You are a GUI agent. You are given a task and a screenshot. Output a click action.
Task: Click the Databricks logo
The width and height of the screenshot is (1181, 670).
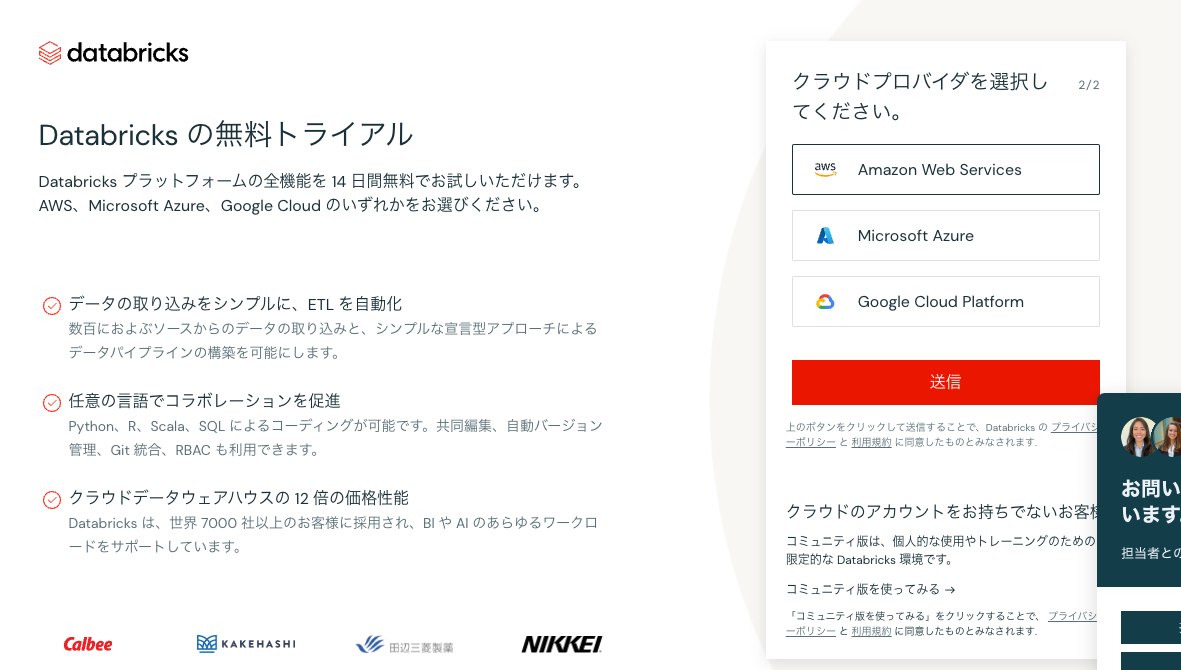tap(113, 52)
